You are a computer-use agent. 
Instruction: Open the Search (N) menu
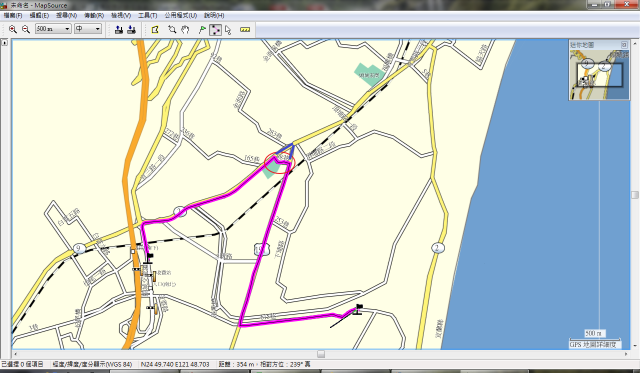pyautogui.click(x=67, y=16)
